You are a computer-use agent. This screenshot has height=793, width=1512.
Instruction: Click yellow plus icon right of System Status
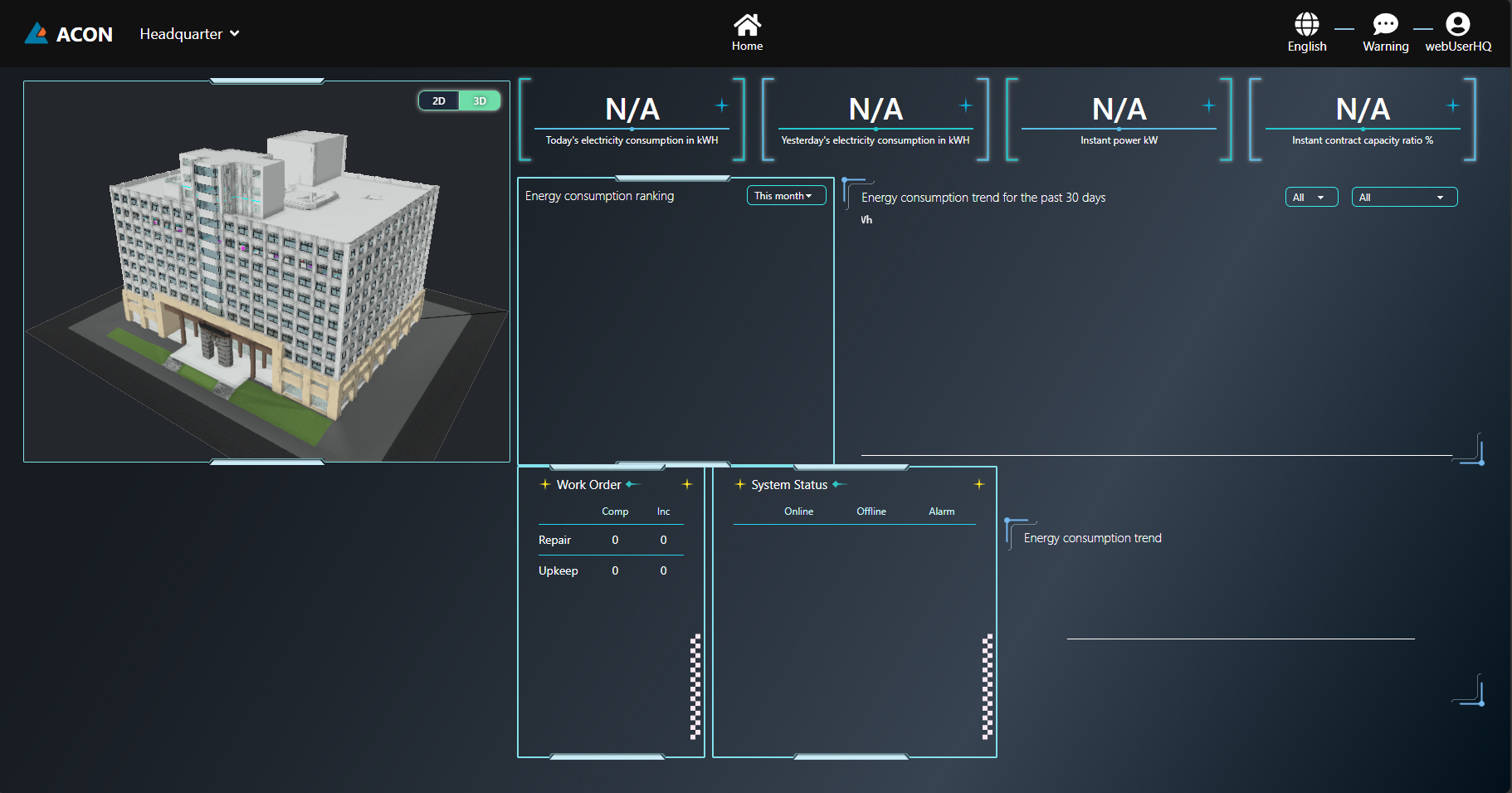click(x=979, y=484)
